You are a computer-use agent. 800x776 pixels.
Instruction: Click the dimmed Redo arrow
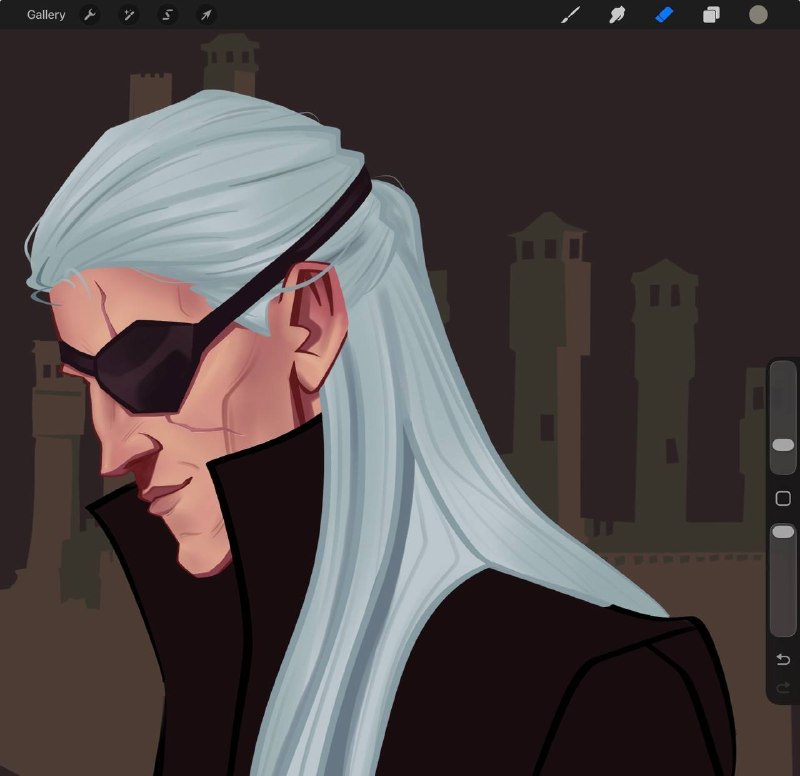(783, 688)
